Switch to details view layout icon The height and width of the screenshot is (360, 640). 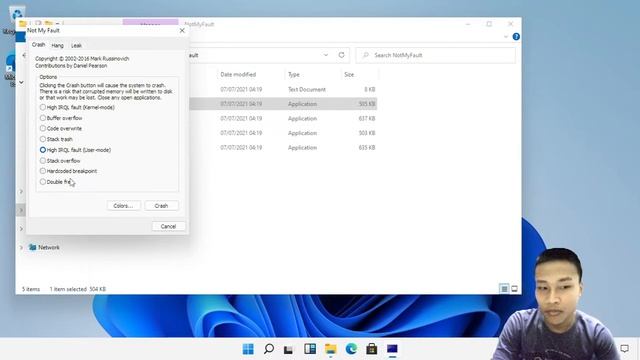pyautogui.click(x=504, y=289)
